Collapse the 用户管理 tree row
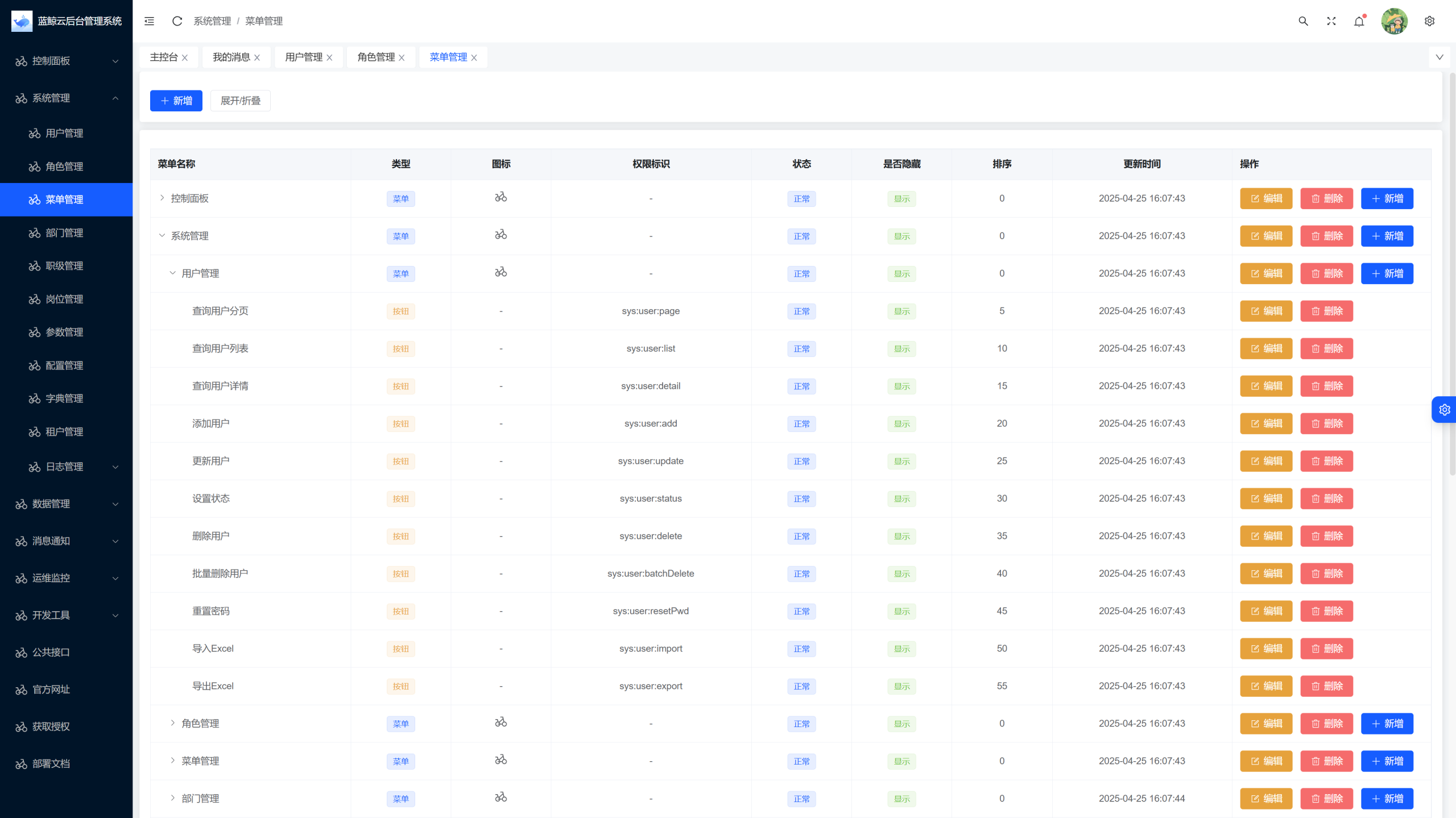Screen dimensions: 1456x818 tap(172, 273)
